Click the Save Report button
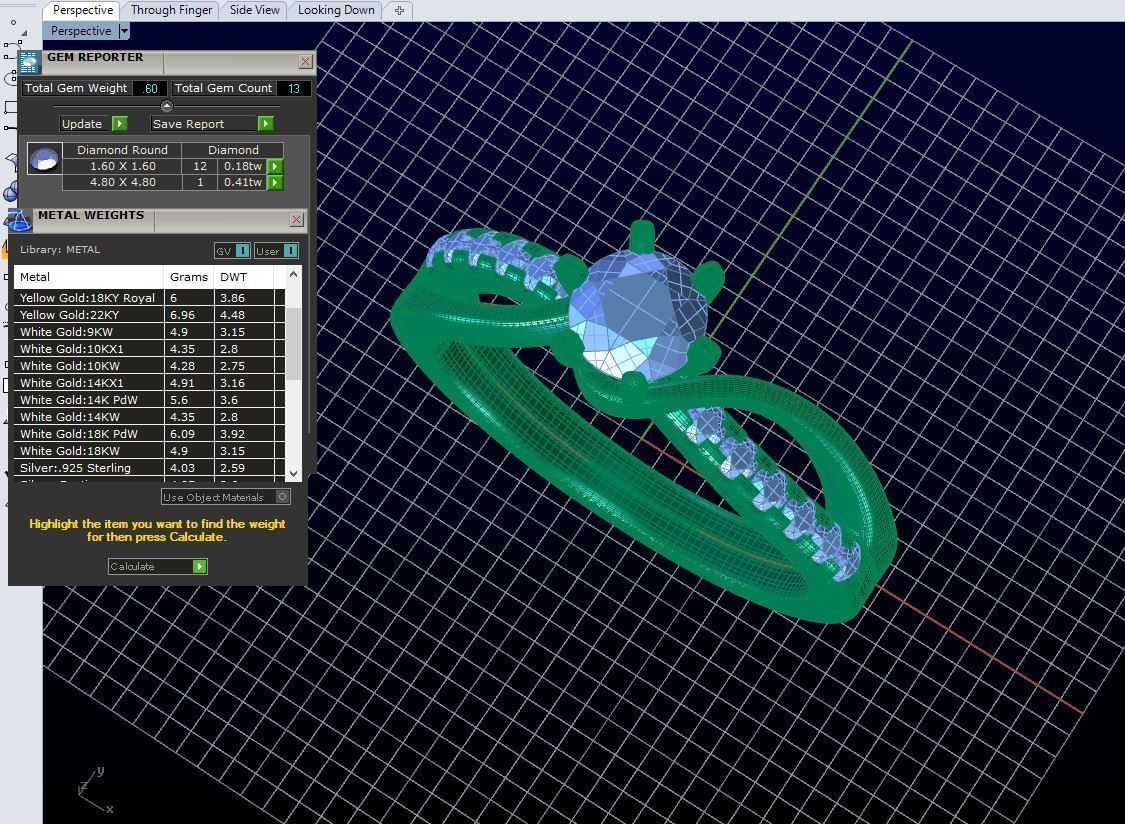 [212, 123]
